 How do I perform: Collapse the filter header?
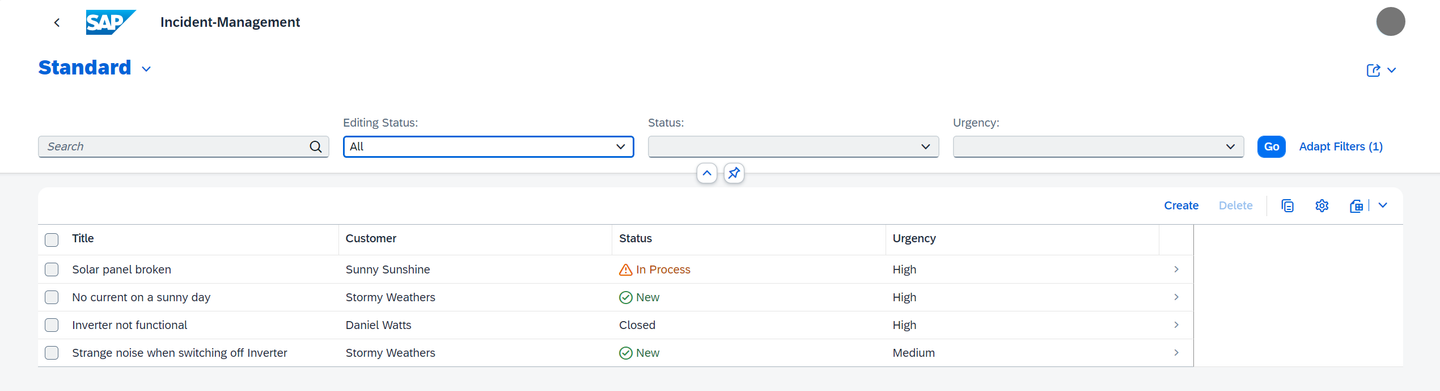coord(707,173)
